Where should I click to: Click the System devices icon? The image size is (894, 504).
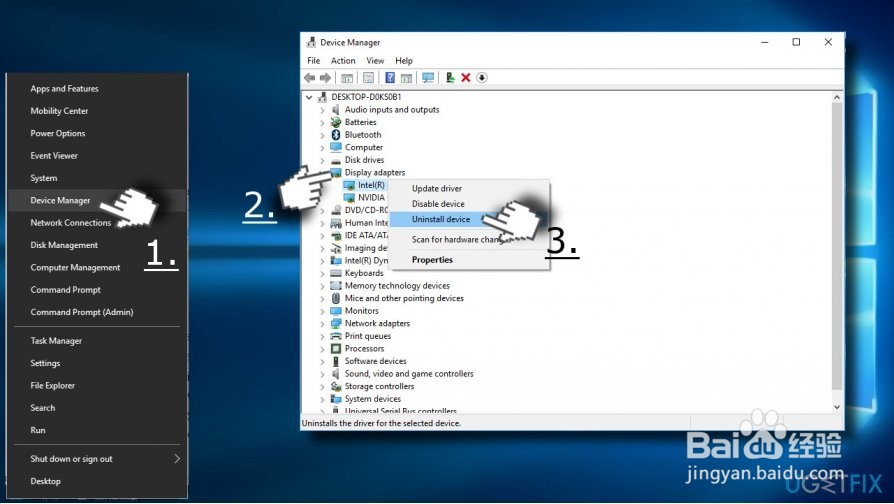pos(336,399)
